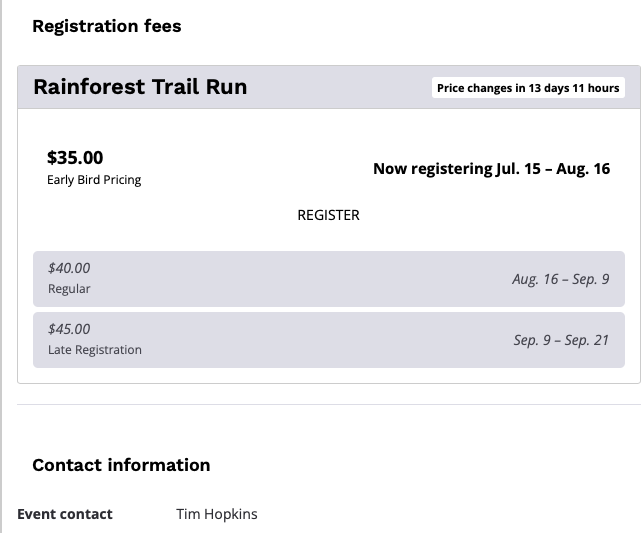Click the blank header area right of the event title
The image size is (644, 533).
pyautogui.click(x=340, y=87)
